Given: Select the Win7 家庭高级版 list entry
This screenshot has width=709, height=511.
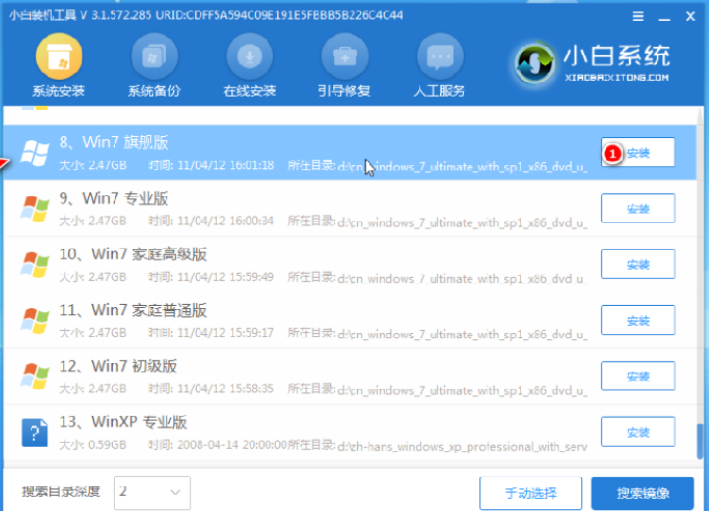Looking at the screenshot, I should (300, 264).
